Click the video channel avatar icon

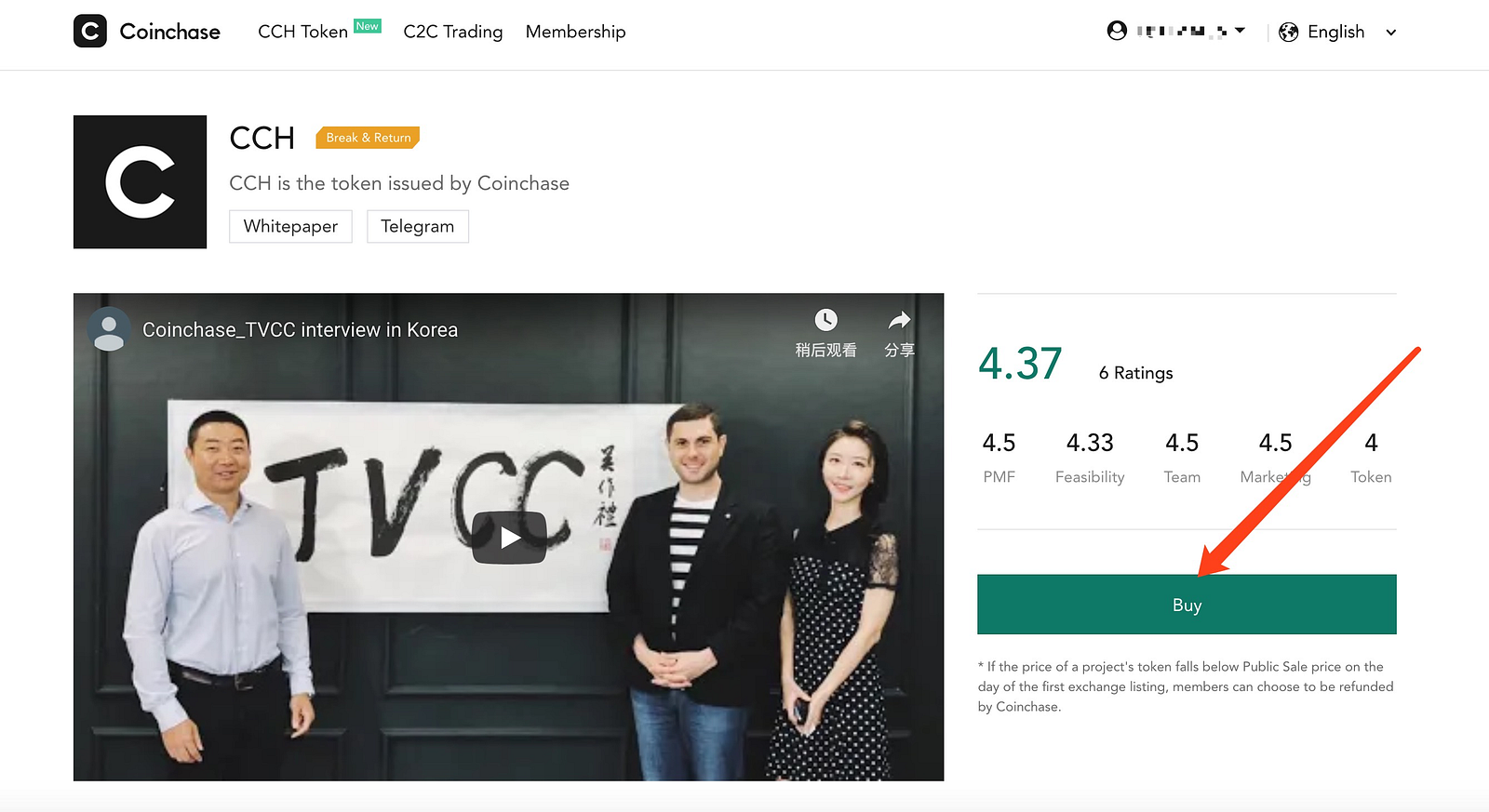[109, 329]
